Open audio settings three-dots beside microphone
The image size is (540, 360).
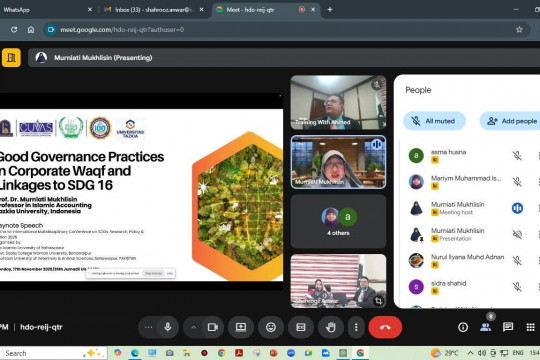click(x=148, y=327)
